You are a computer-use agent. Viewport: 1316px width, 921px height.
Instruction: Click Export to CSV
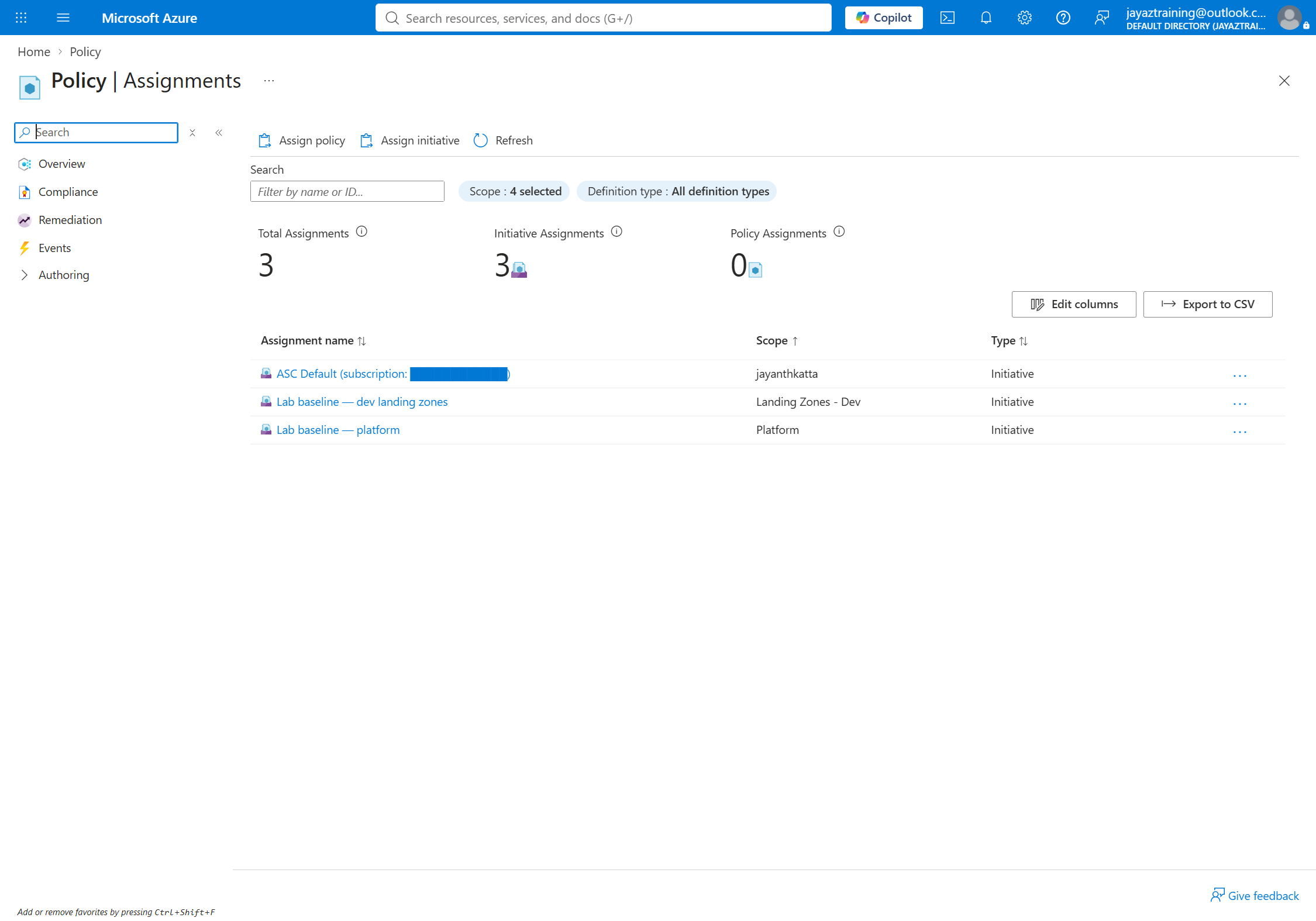click(1208, 304)
